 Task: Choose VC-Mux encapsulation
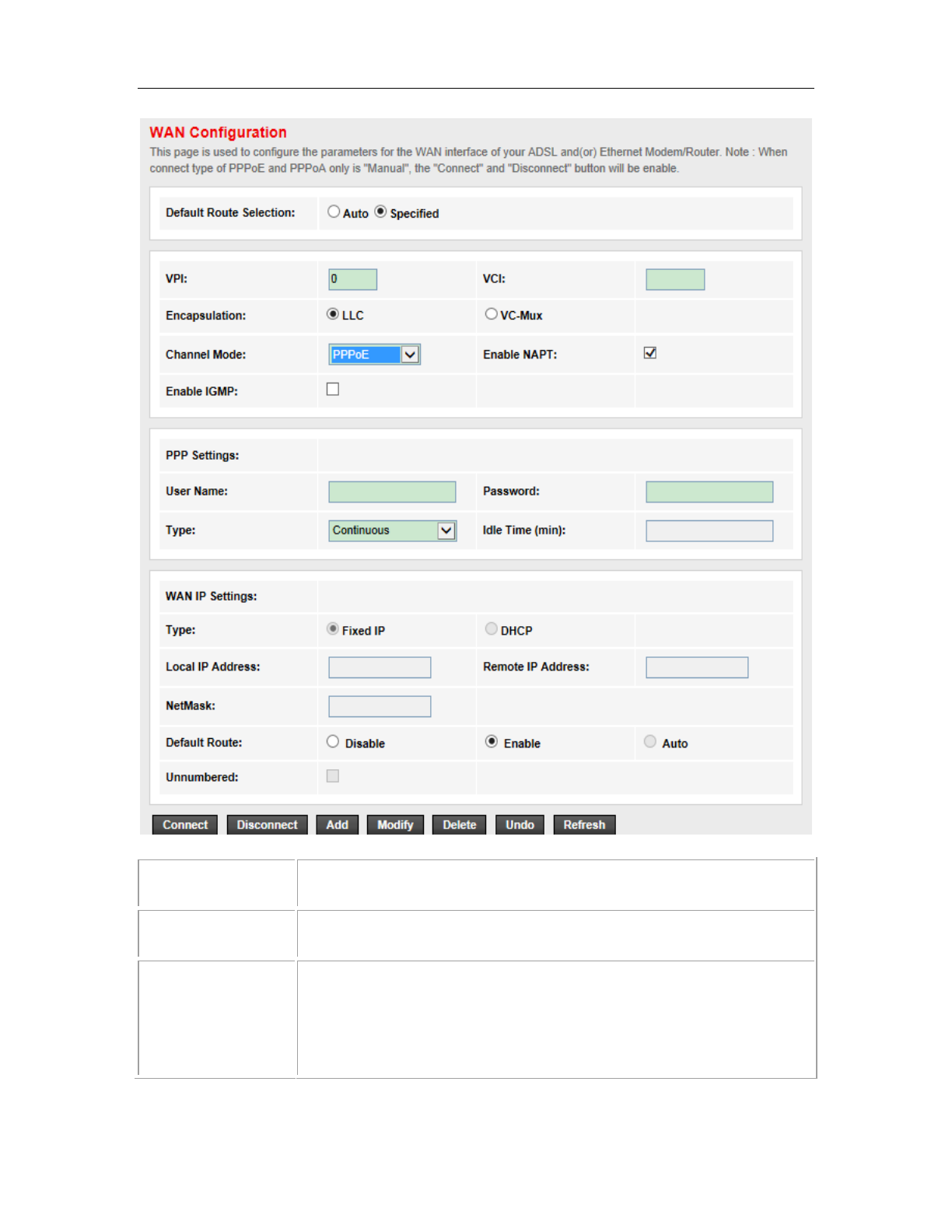coord(491,314)
